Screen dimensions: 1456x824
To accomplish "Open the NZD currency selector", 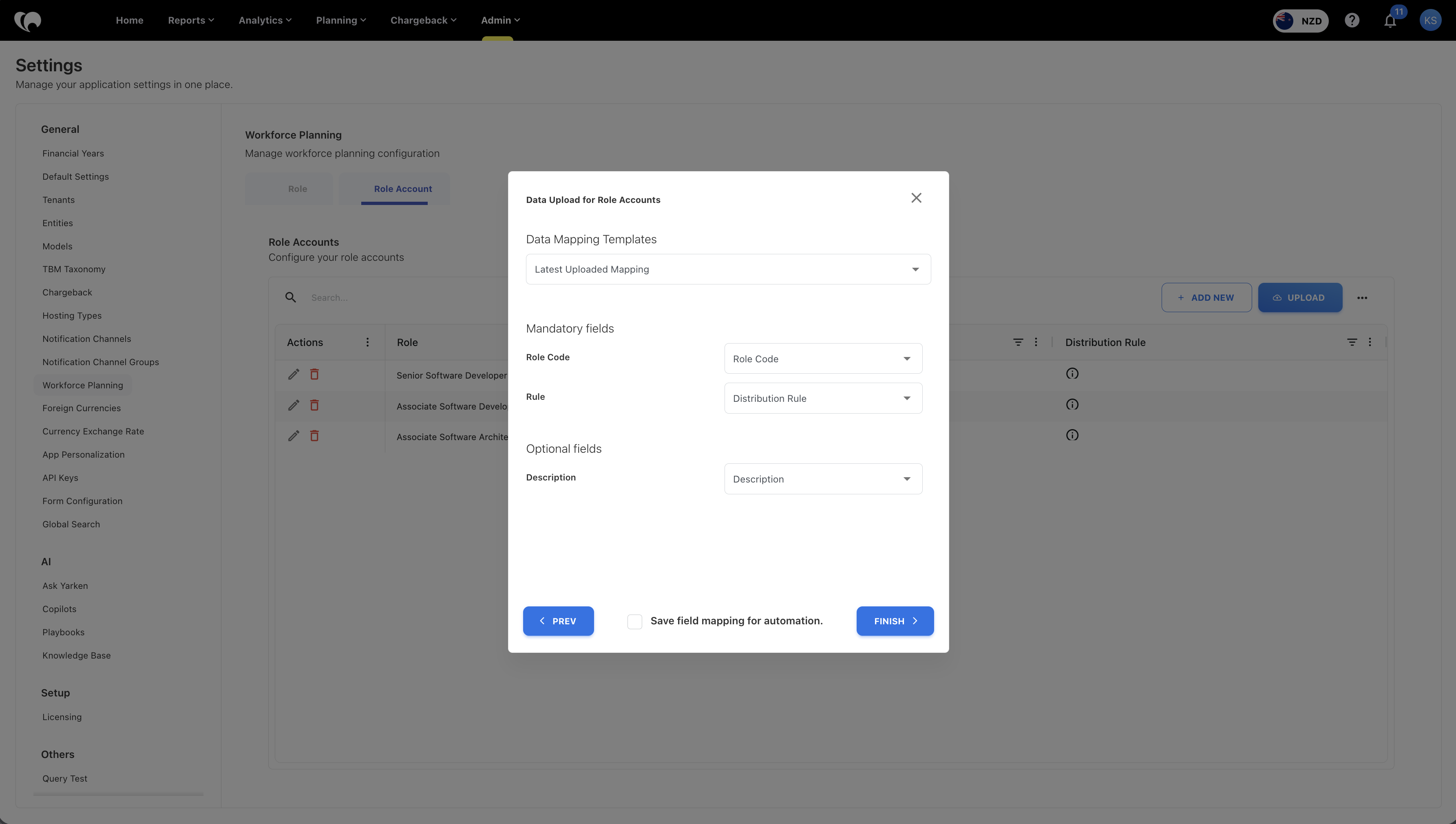I will 1300,21.
